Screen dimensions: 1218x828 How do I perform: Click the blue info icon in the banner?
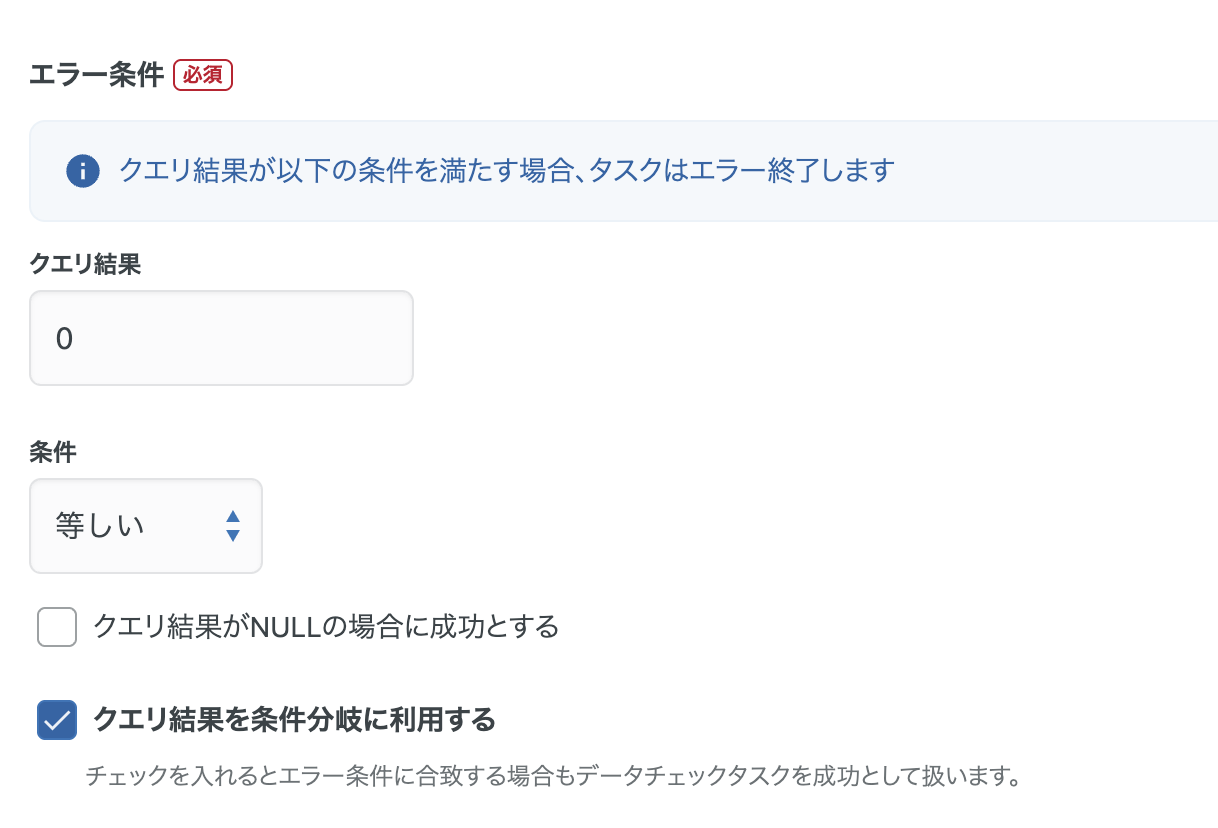tap(82, 170)
